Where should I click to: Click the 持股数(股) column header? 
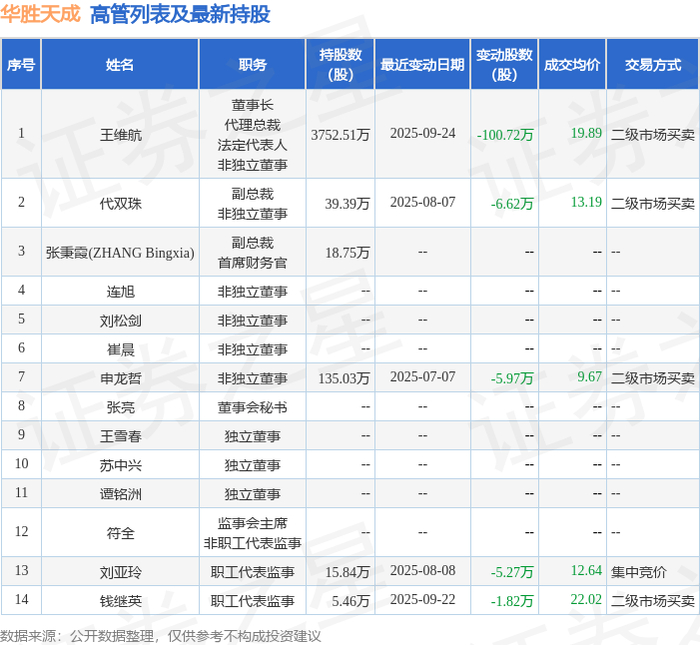point(340,65)
